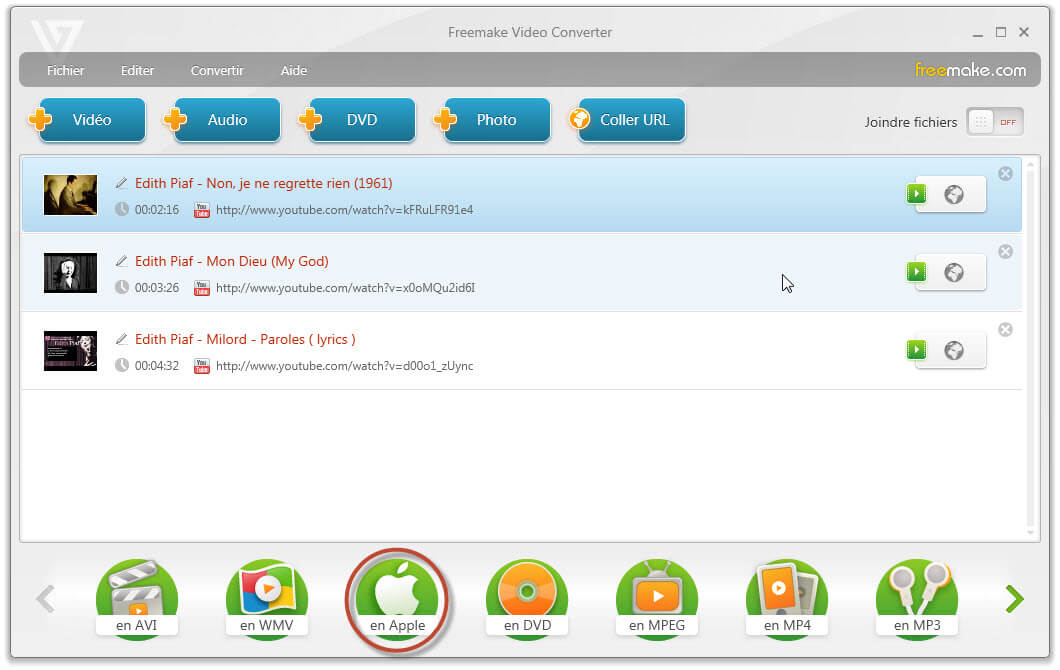Click title Edith Piaf - Mon Dieu (My God)

click(232, 261)
